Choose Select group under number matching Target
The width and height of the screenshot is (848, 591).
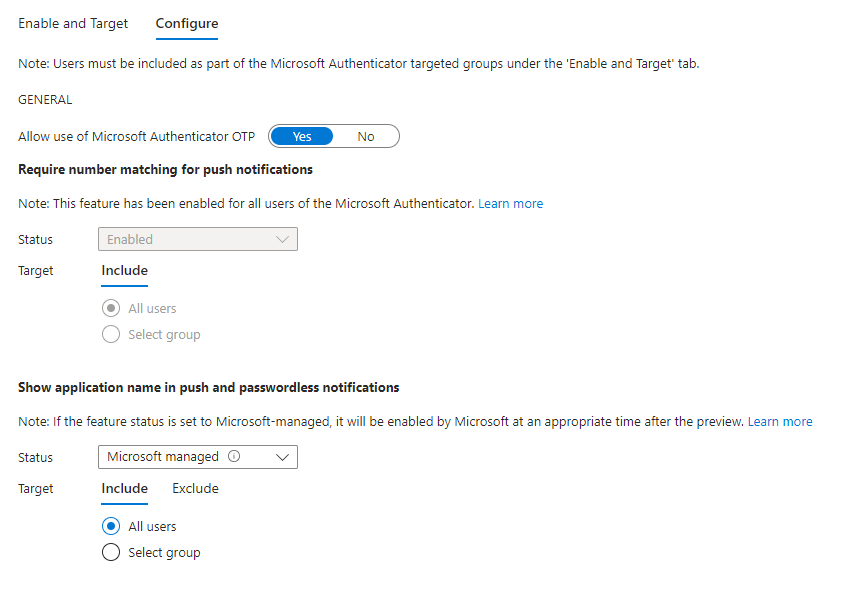pyautogui.click(x=110, y=334)
